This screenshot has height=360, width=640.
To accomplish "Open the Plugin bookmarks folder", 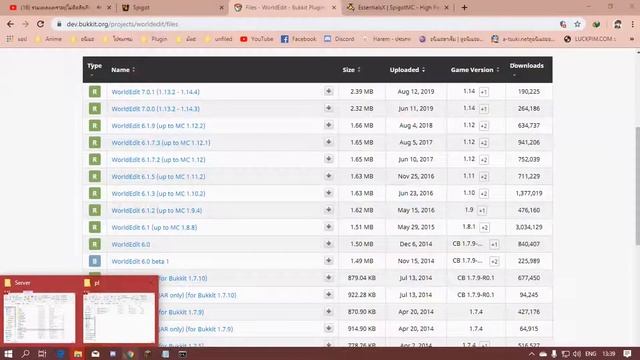I will coord(154,39).
